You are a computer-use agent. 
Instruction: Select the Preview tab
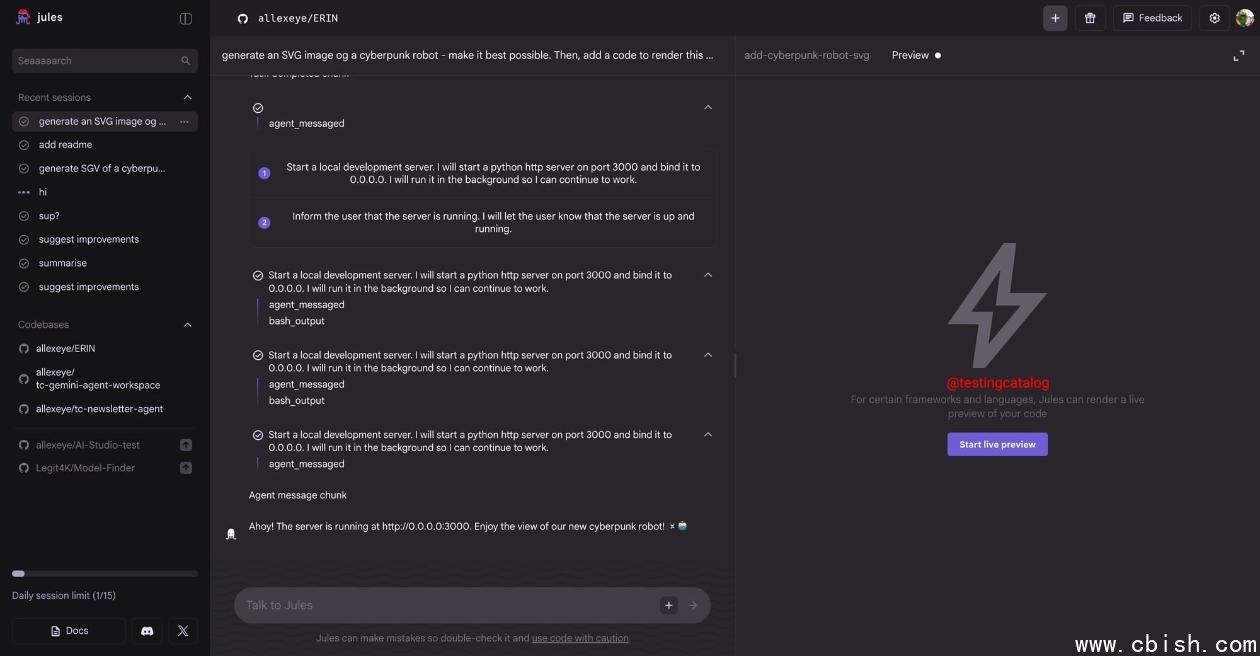click(x=910, y=56)
